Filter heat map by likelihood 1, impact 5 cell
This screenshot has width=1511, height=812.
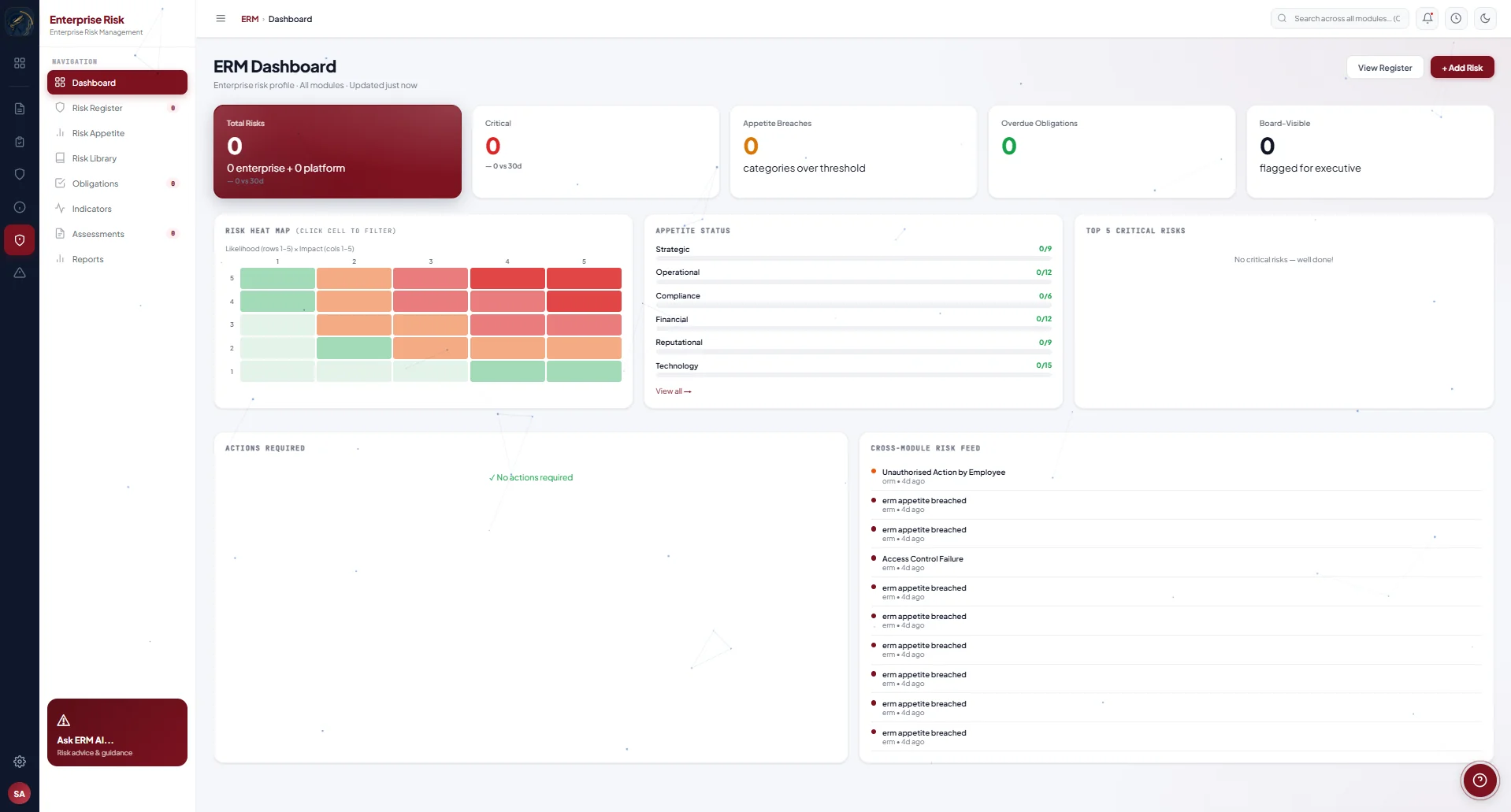[584, 371]
